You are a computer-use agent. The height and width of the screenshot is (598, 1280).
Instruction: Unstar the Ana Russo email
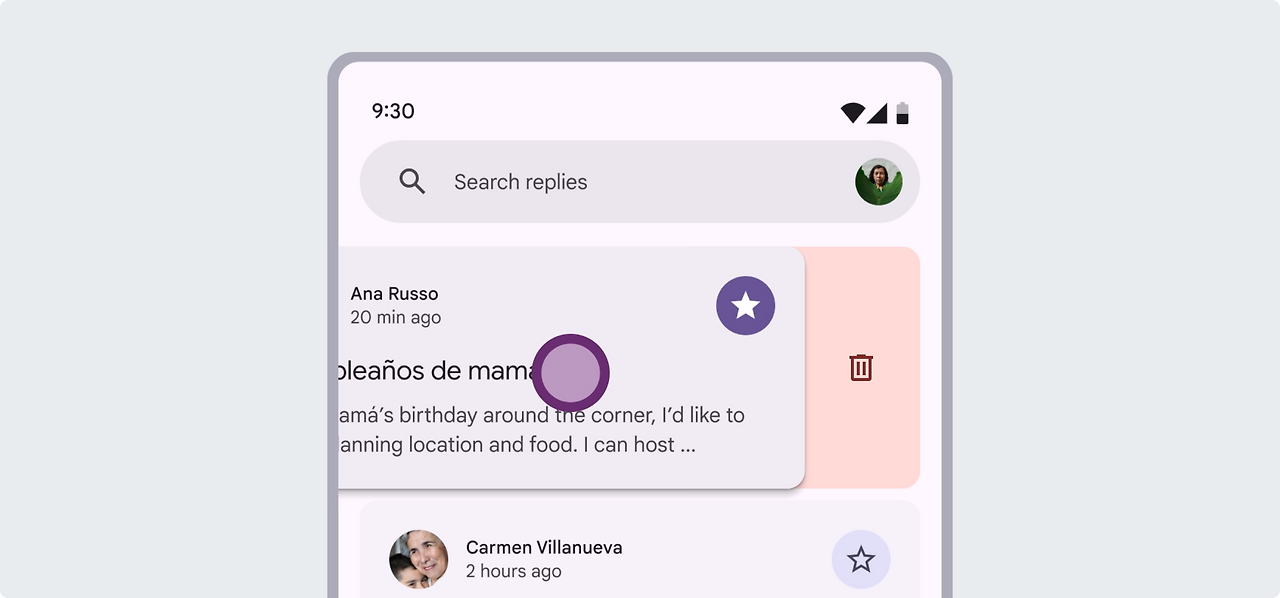(x=745, y=305)
